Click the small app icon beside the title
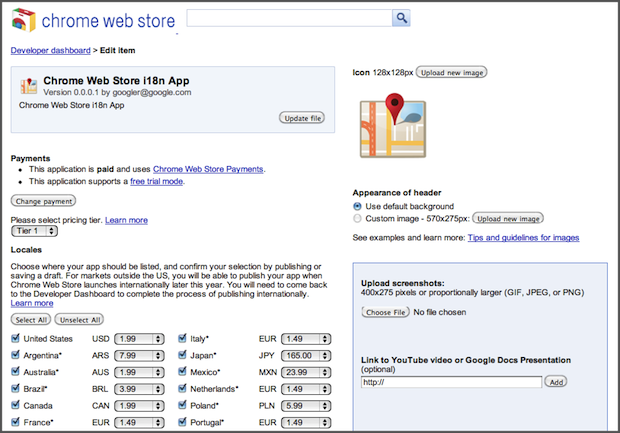The image size is (620, 433). point(28,86)
